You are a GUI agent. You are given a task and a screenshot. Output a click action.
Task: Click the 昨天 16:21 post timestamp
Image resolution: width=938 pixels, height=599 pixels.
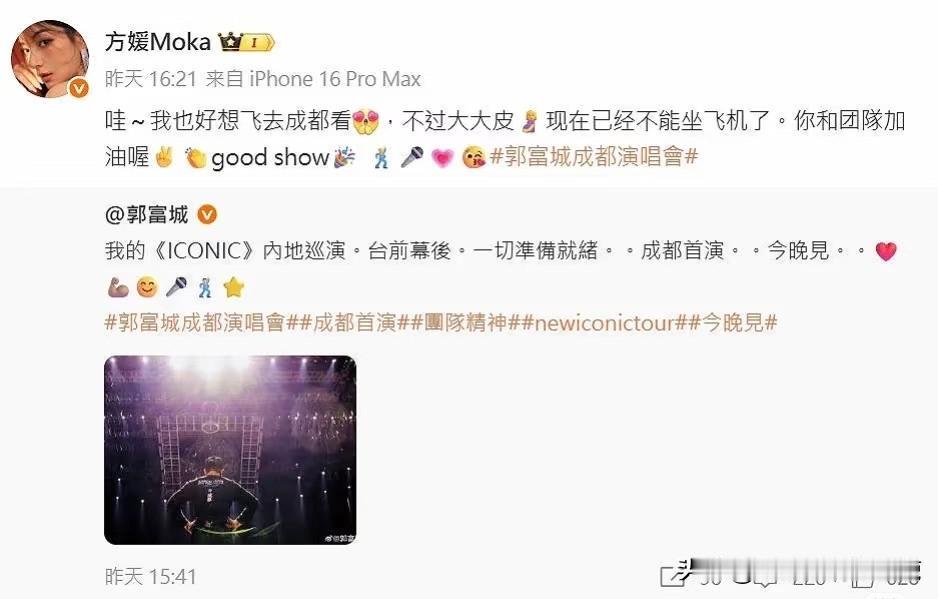coord(151,79)
